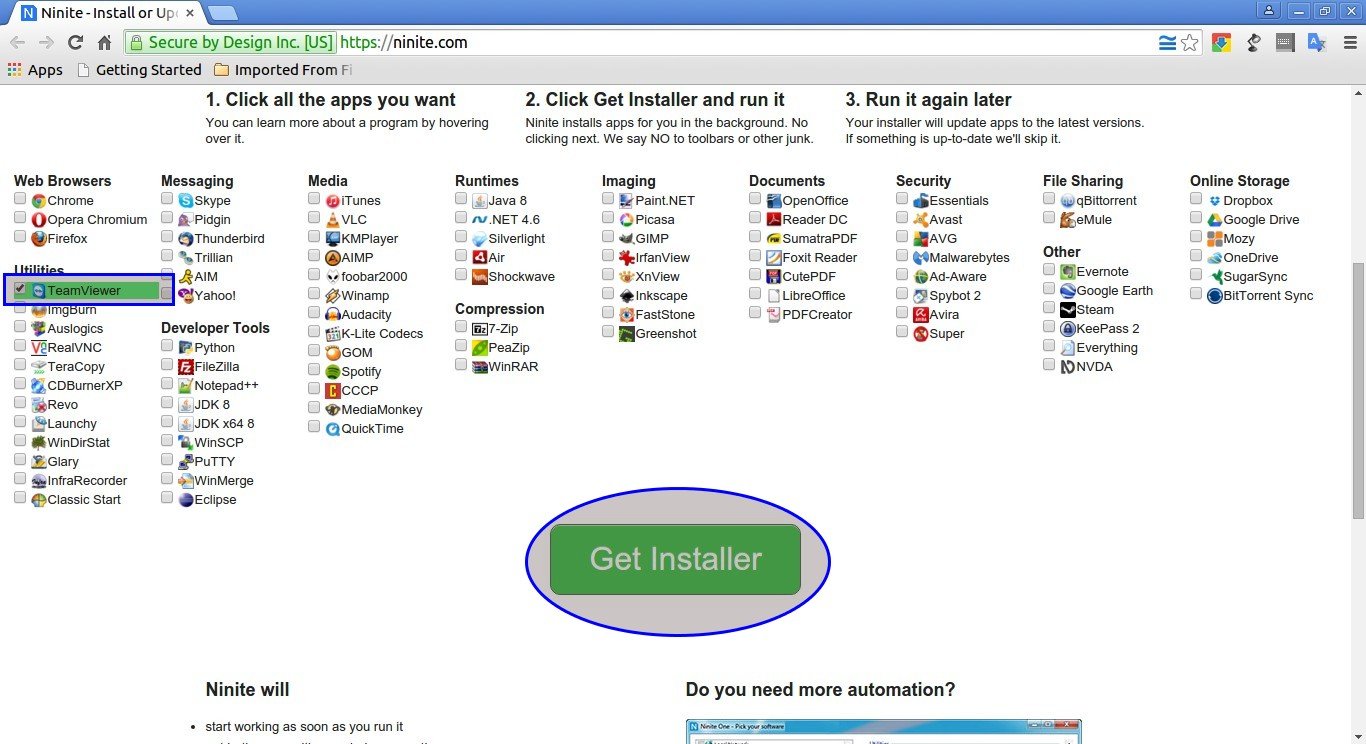
Task: Click the Spotify icon
Action: (333, 372)
